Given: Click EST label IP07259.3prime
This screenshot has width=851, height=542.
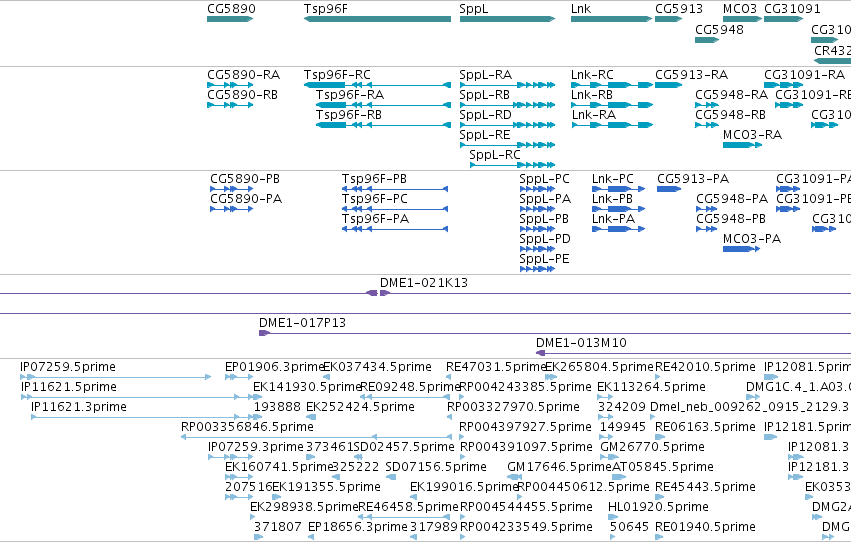Looking at the screenshot, I should tap(256, 447).
